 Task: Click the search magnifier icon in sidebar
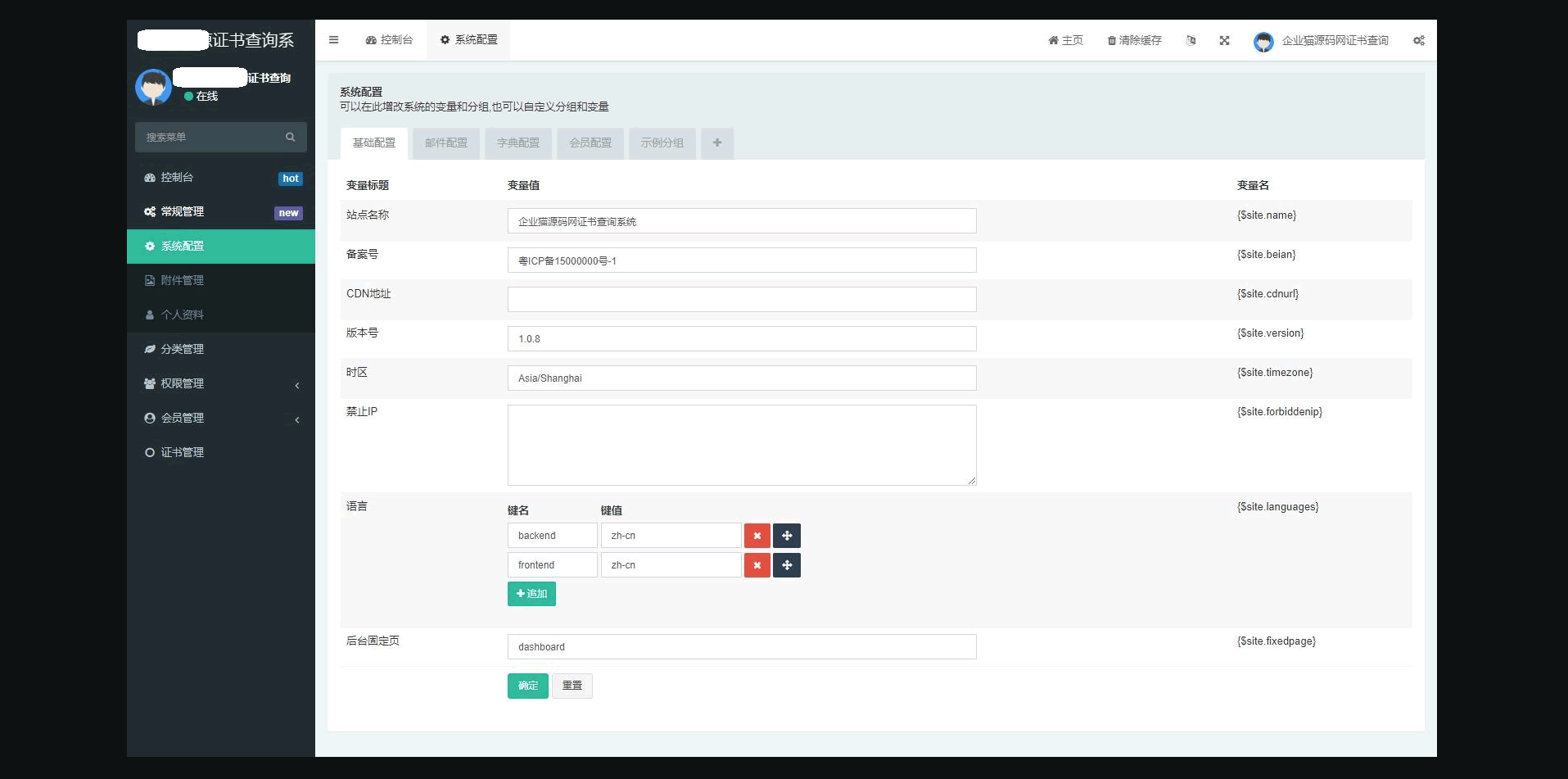(x=290, y=138)
